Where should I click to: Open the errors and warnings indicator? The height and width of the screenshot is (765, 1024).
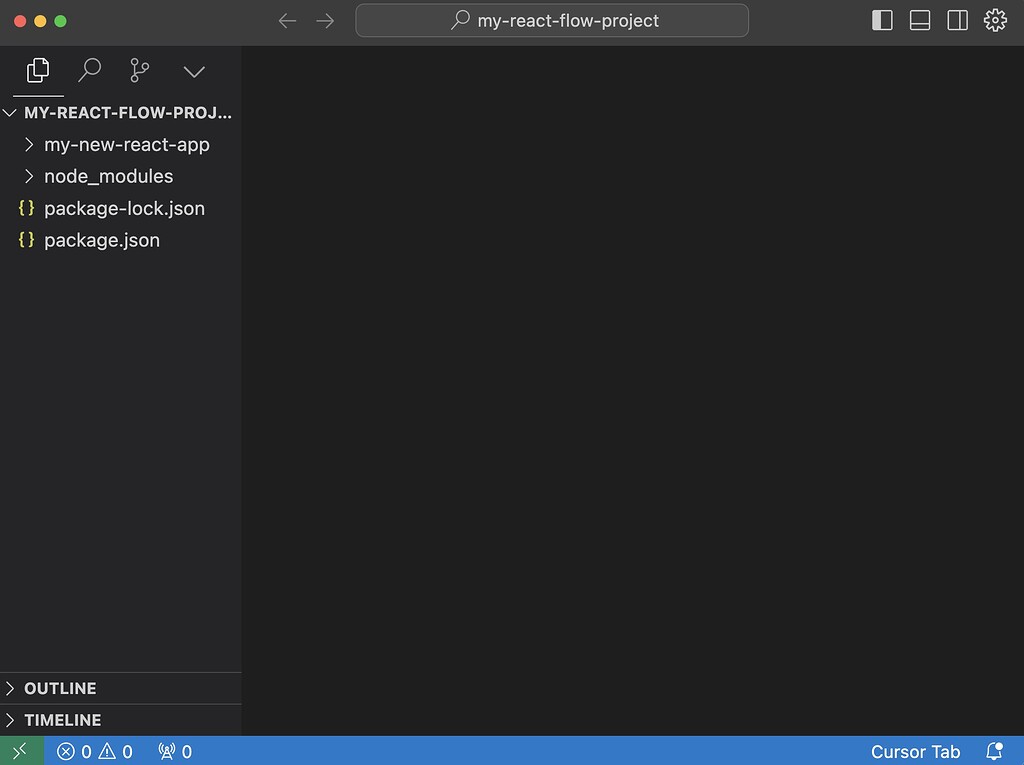click(x=95, y=751)
